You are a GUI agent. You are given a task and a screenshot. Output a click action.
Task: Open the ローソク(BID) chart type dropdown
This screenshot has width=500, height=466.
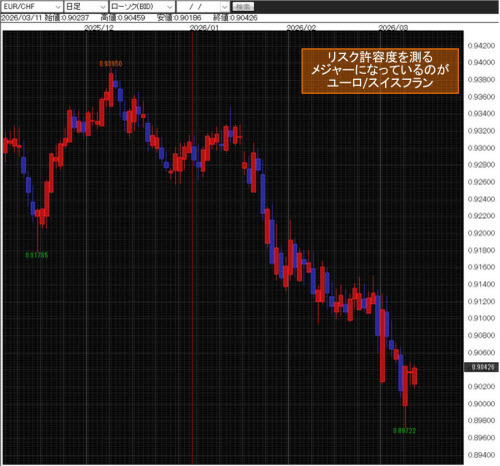coord(142,6)
